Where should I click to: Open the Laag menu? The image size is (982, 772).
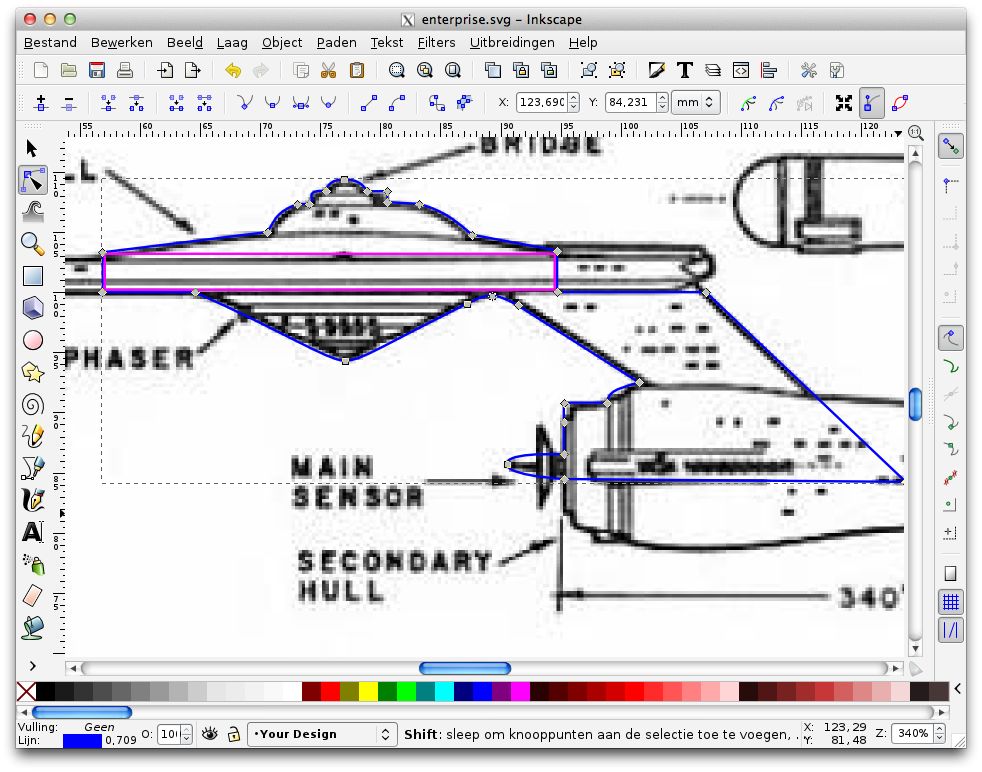point(232,43)
